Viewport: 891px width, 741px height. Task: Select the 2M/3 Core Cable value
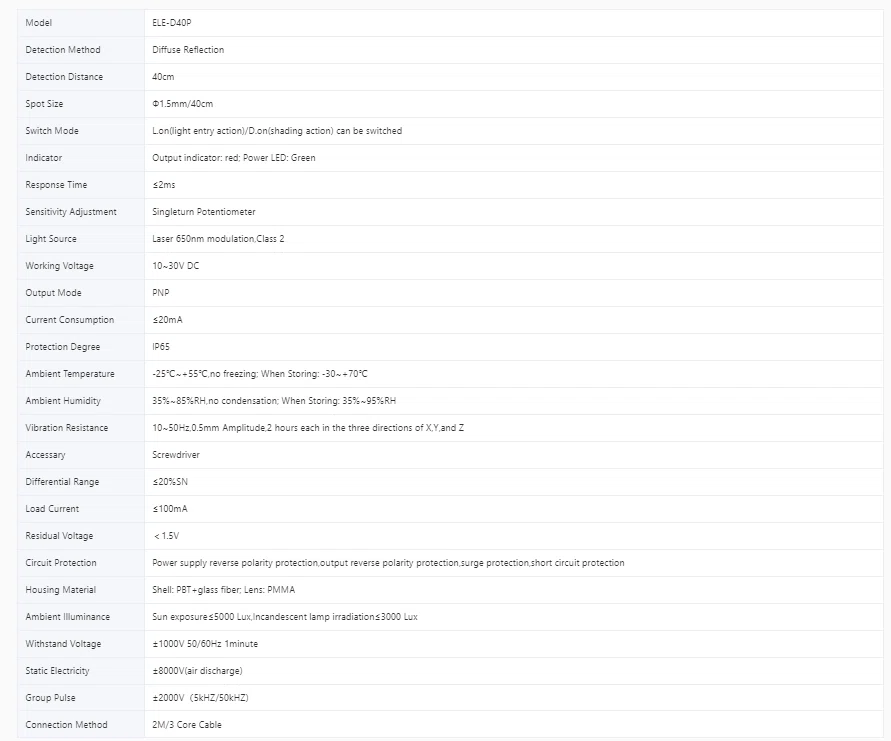tap(186, 725)
